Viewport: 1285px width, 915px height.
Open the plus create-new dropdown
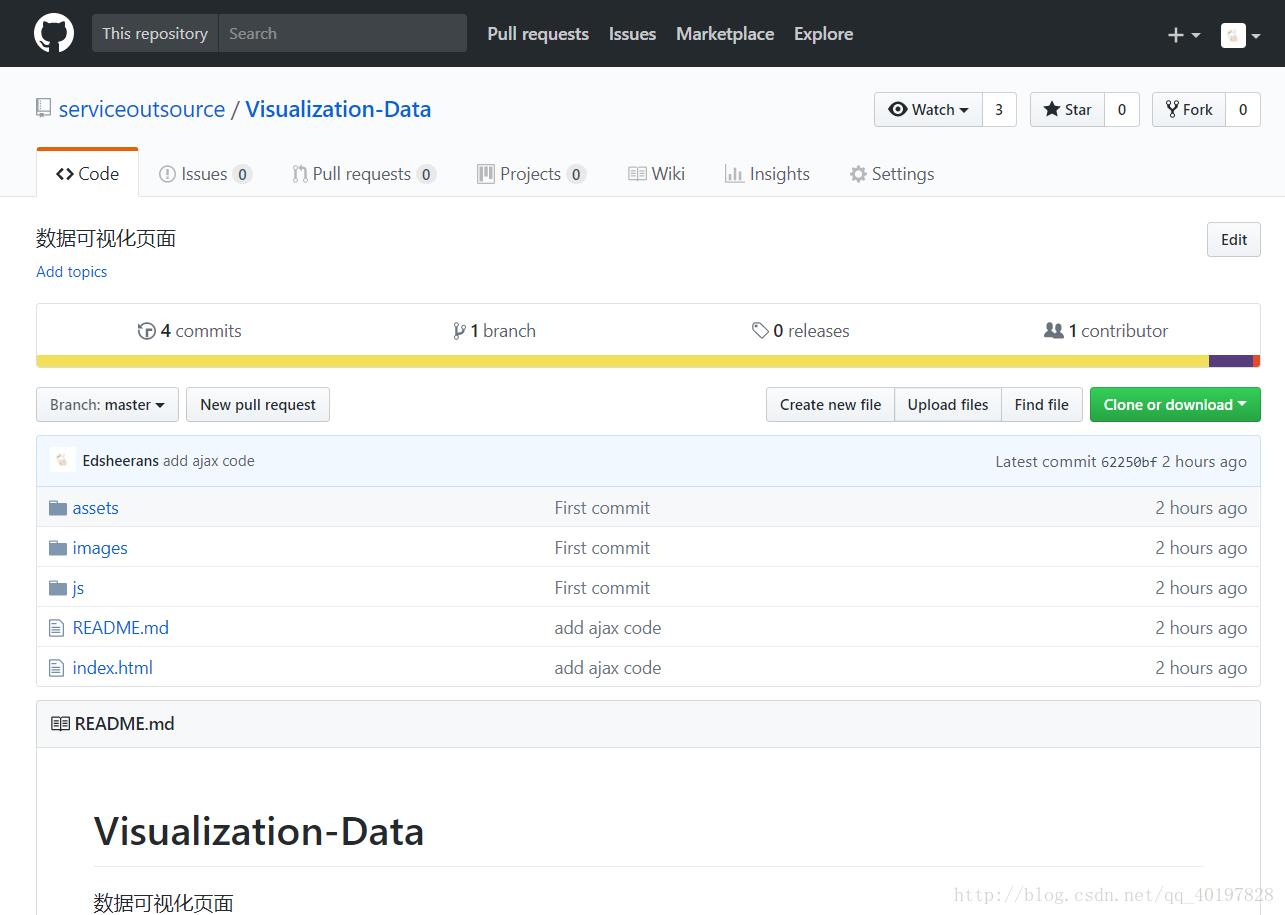pyautogui.click(x=1184, y=35)
